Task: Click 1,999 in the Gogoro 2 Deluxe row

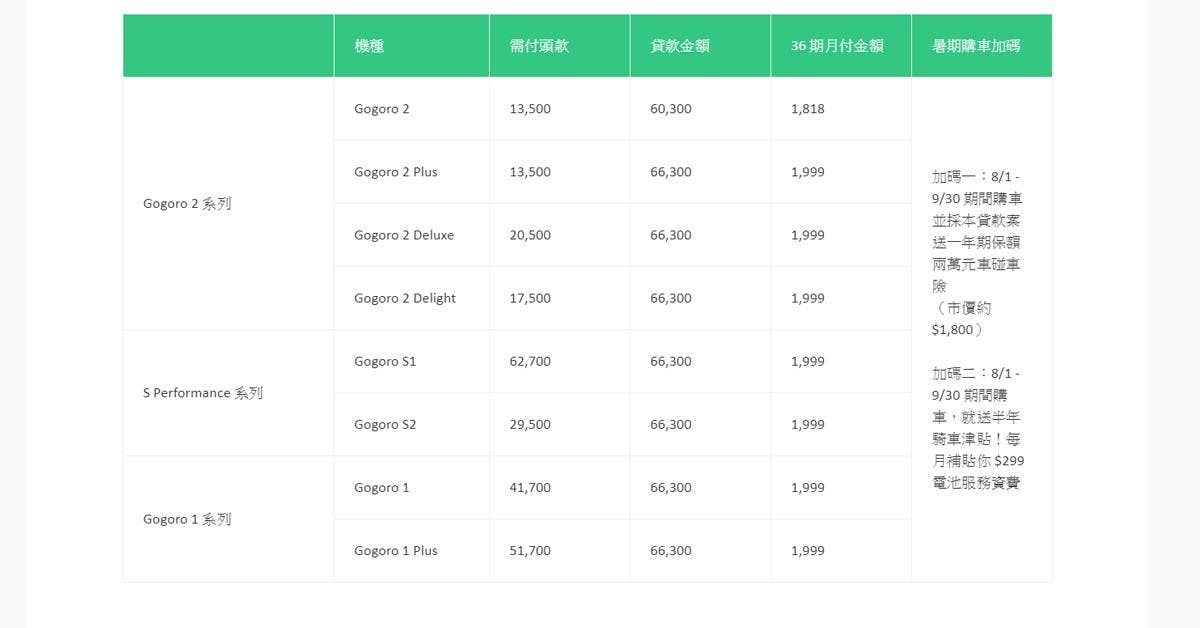Action: tap(808, 235)
